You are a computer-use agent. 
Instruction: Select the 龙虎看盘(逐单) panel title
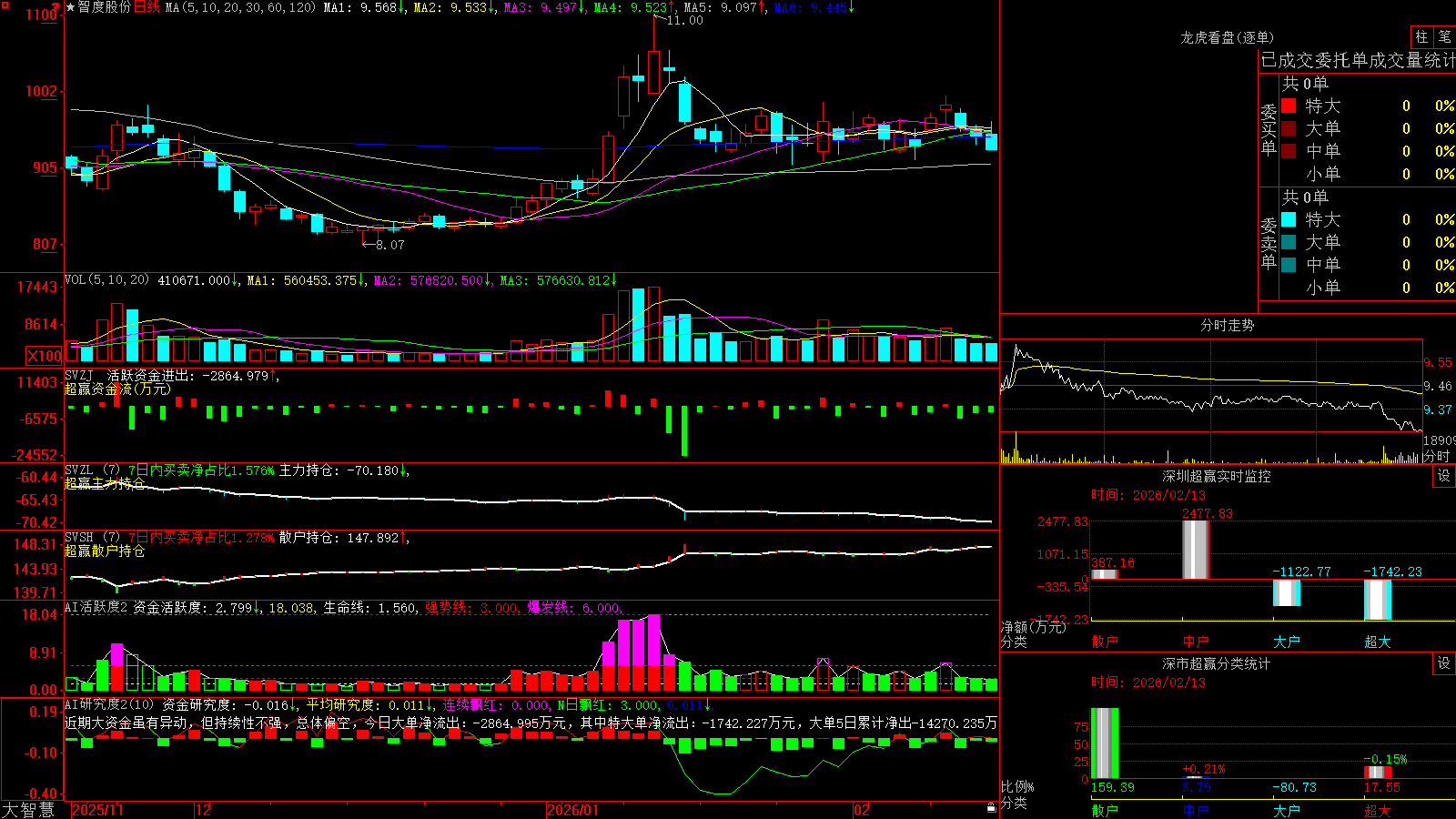coord(1227,37)
